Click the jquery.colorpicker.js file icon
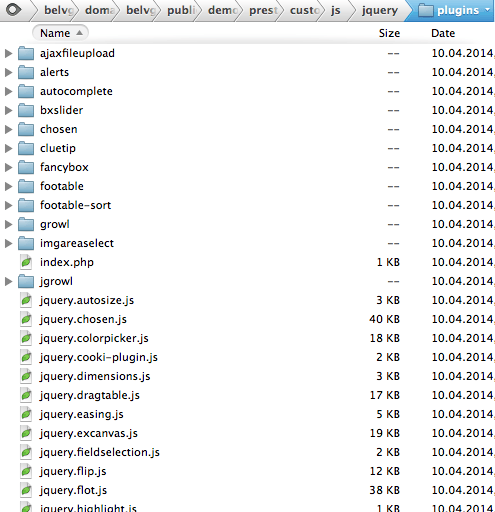Image resolution: width=495 pixels, height=512 pixels. 26,338
